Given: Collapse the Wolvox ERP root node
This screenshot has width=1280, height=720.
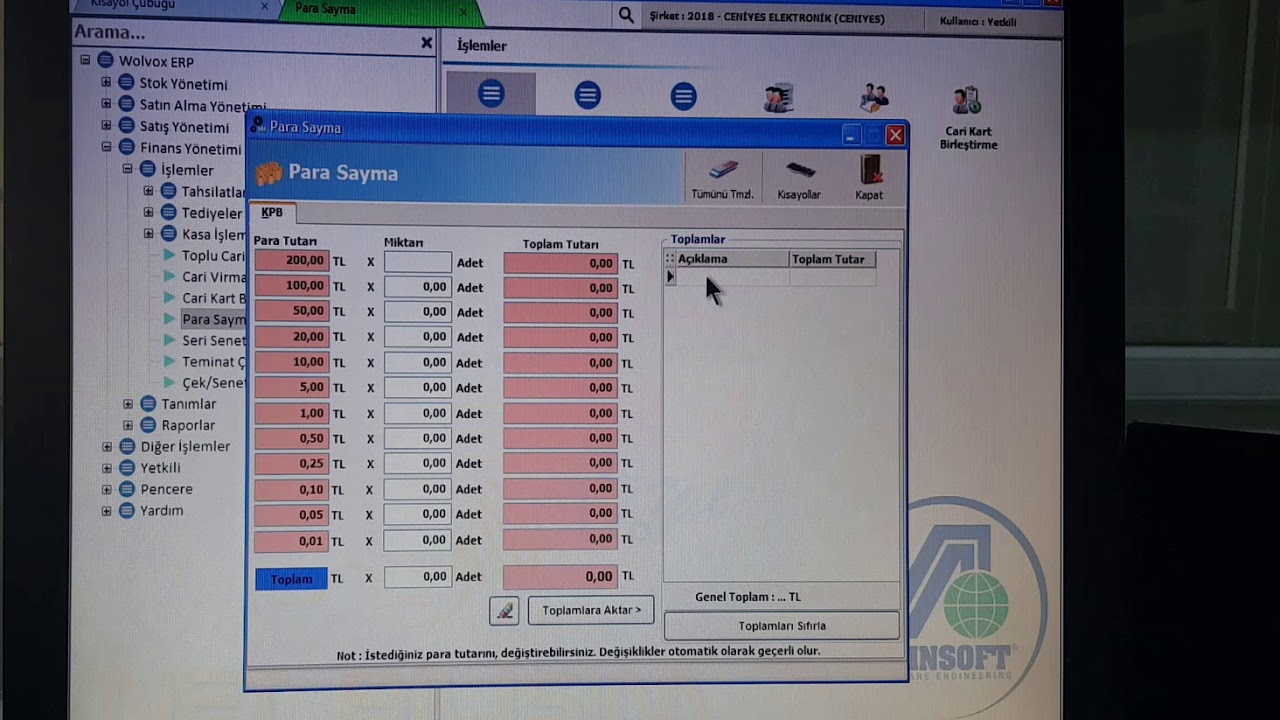Looking at the screenshot, I should tap(85, 61).
